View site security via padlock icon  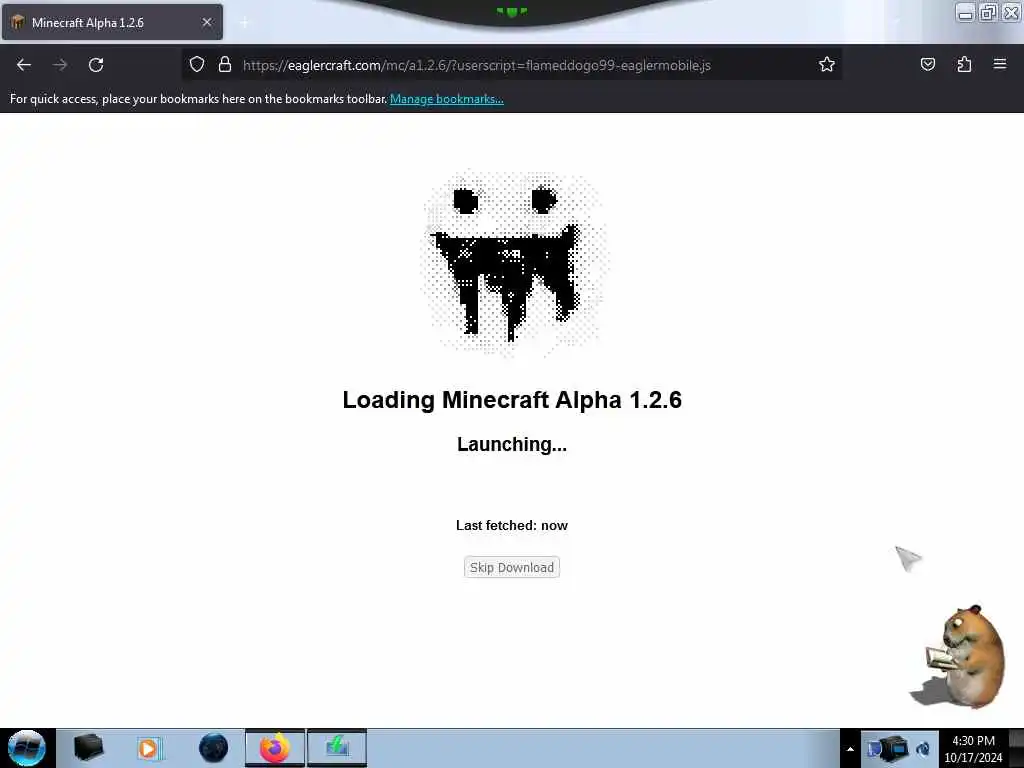click(x=225, y=65)
